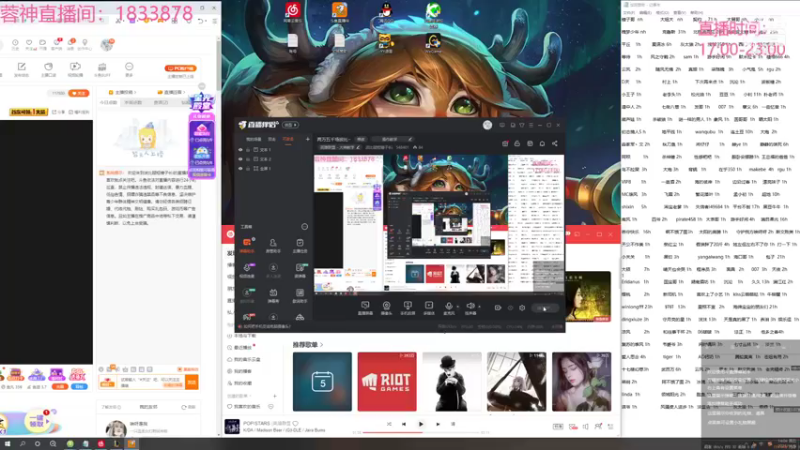Image resolution: width=800 pixels, height=450 pixels.
Task: Open the Chaplin black-and-white playlist cover
Action: pyautogui.click(x=452, y=382)
